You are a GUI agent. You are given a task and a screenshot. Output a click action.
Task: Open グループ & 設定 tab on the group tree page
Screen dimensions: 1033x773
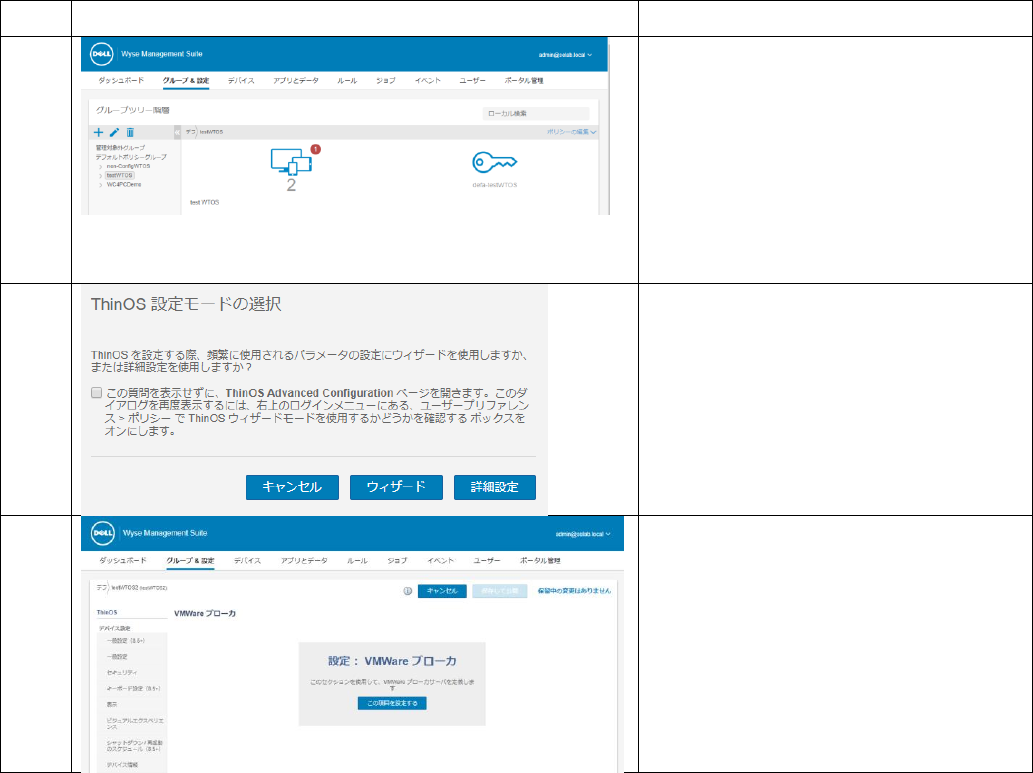(186, 80)
